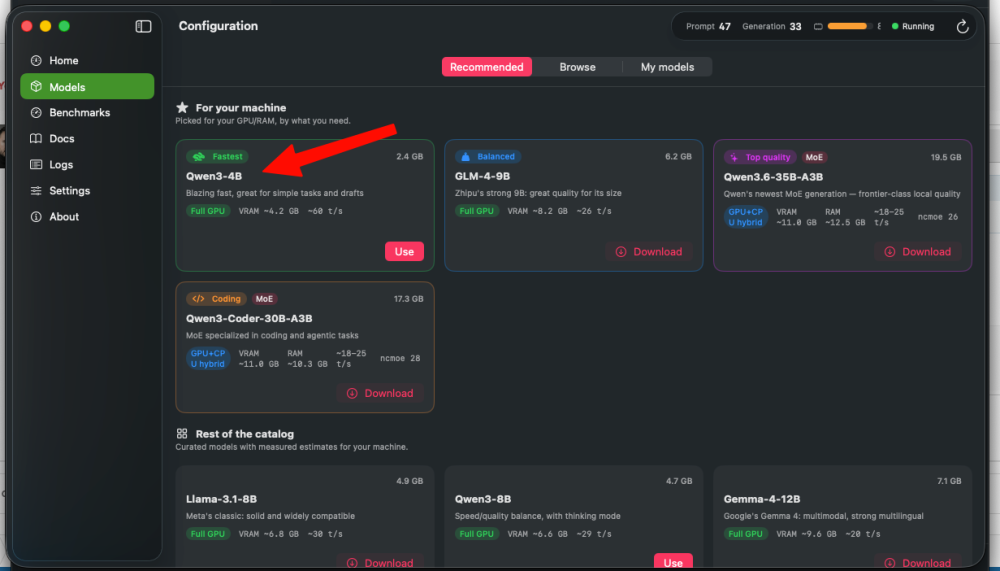Click the Home clock icon in sidebar

36,61
